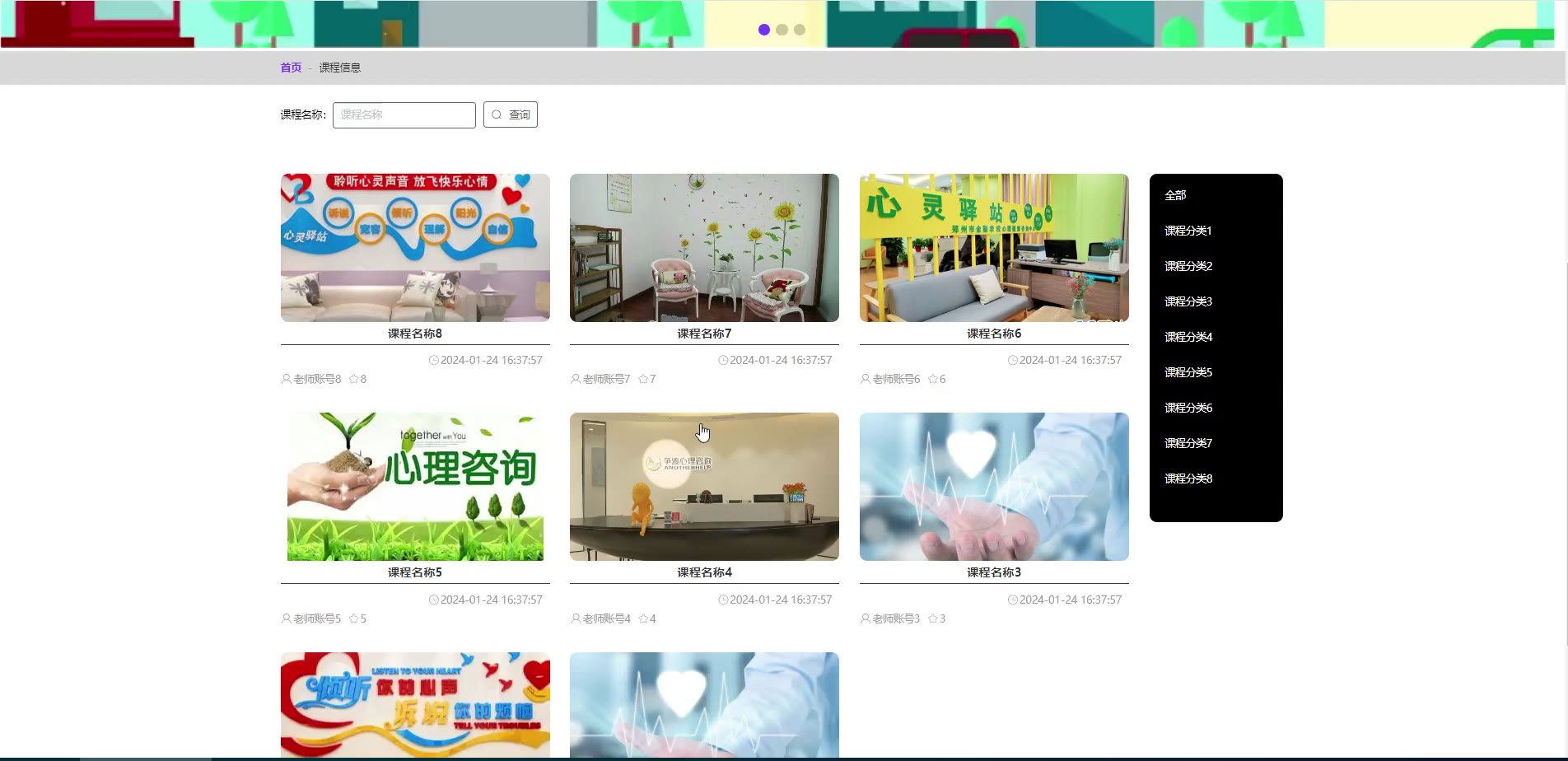Select 课程分类1 in the sidebar

point(1188,231)
